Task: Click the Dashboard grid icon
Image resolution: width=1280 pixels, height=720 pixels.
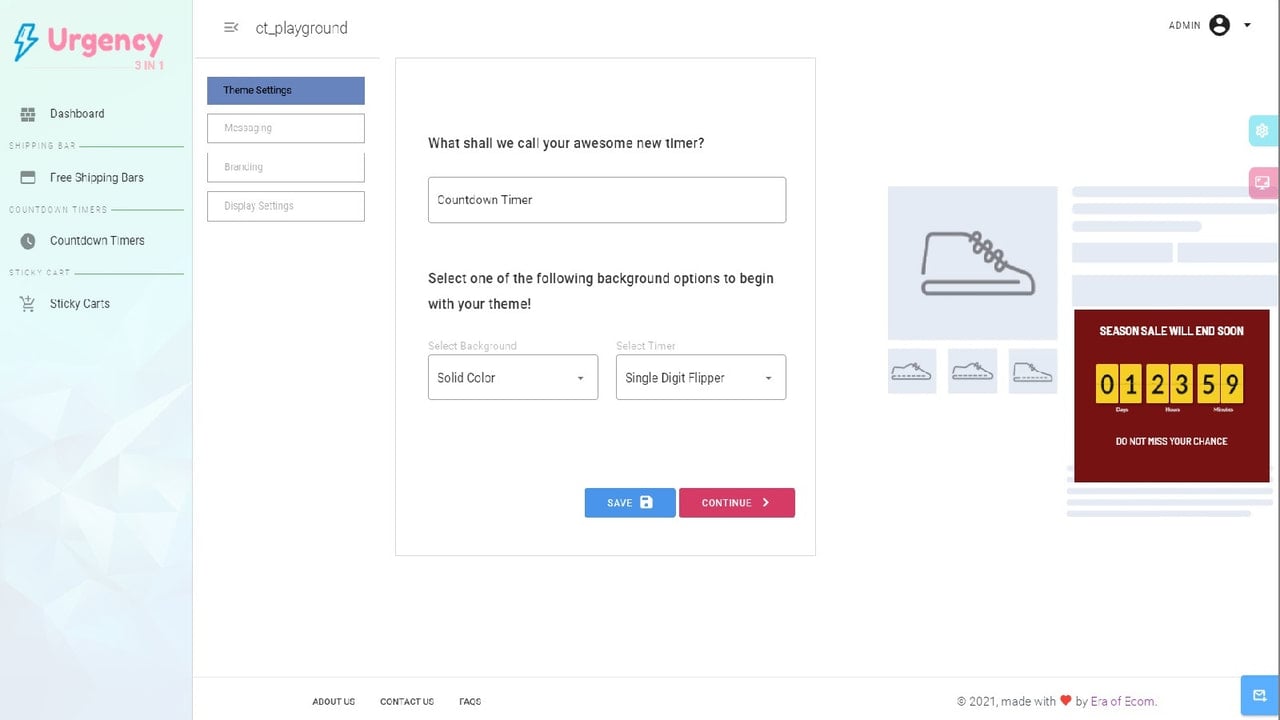Action: [28, 114]
